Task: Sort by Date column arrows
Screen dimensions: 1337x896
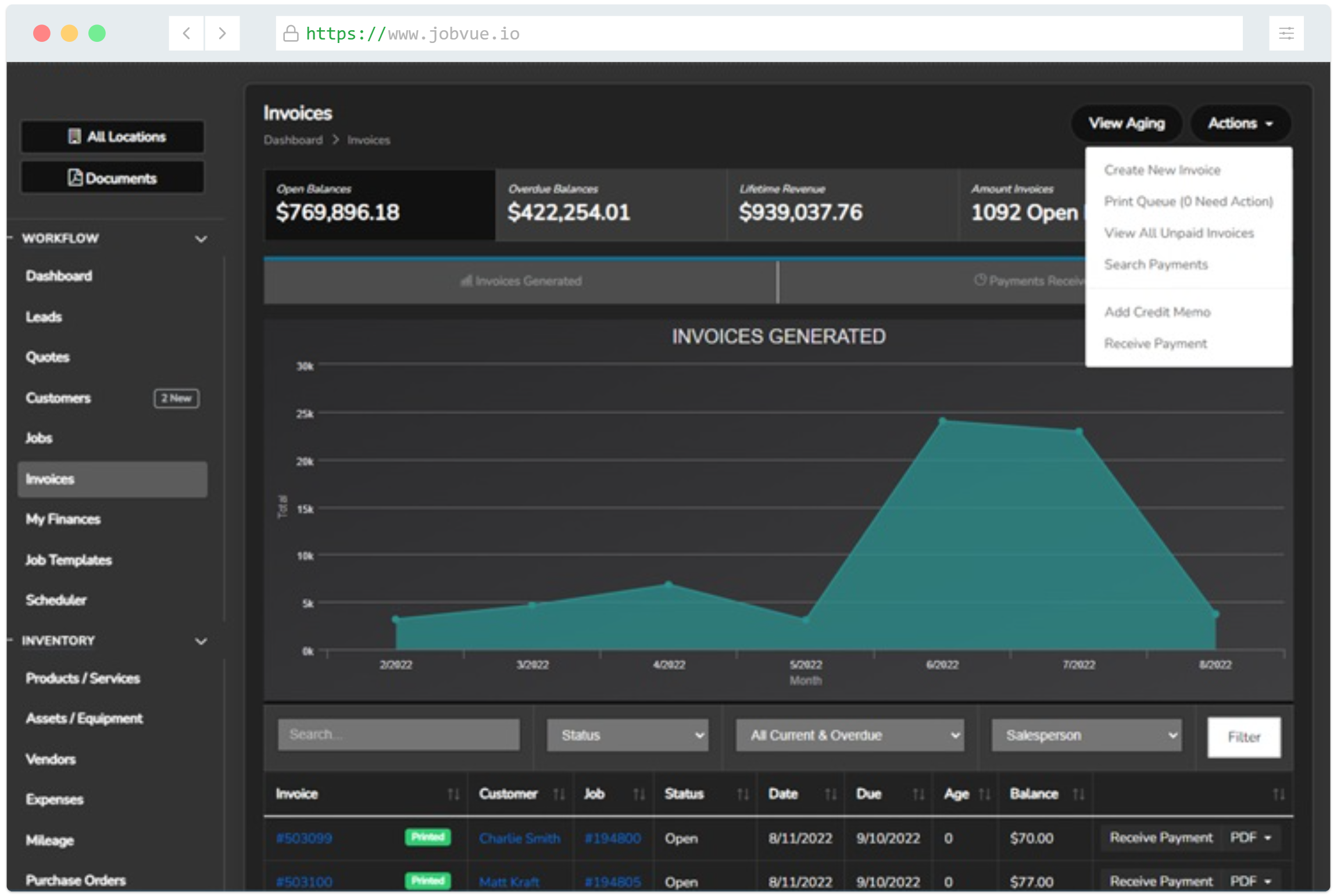Action: tap(831, 794)
